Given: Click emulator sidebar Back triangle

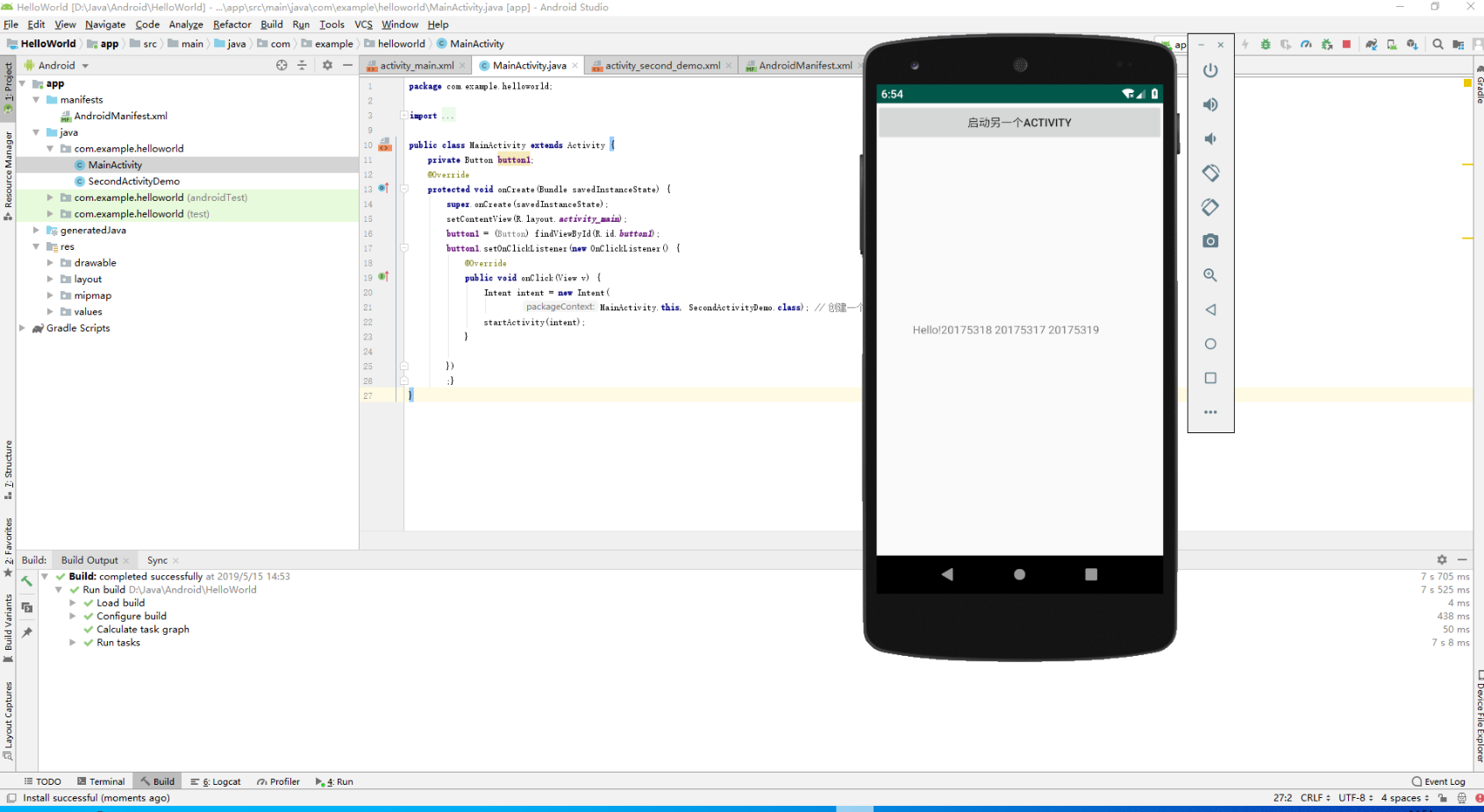Looking at the screenshot, I should (x=1210, y=310).
